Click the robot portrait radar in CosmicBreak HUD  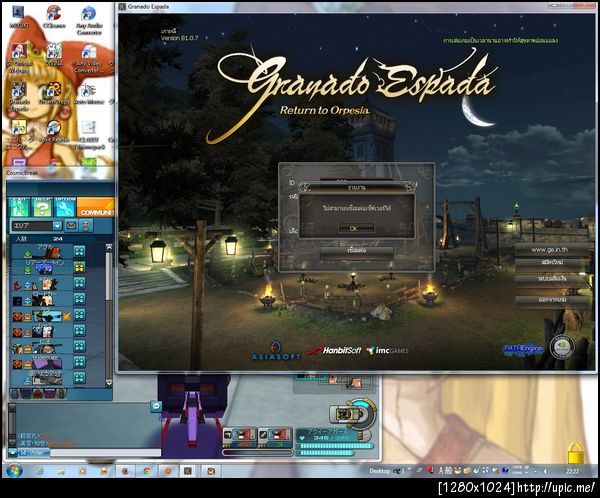(x=352, y=415)
